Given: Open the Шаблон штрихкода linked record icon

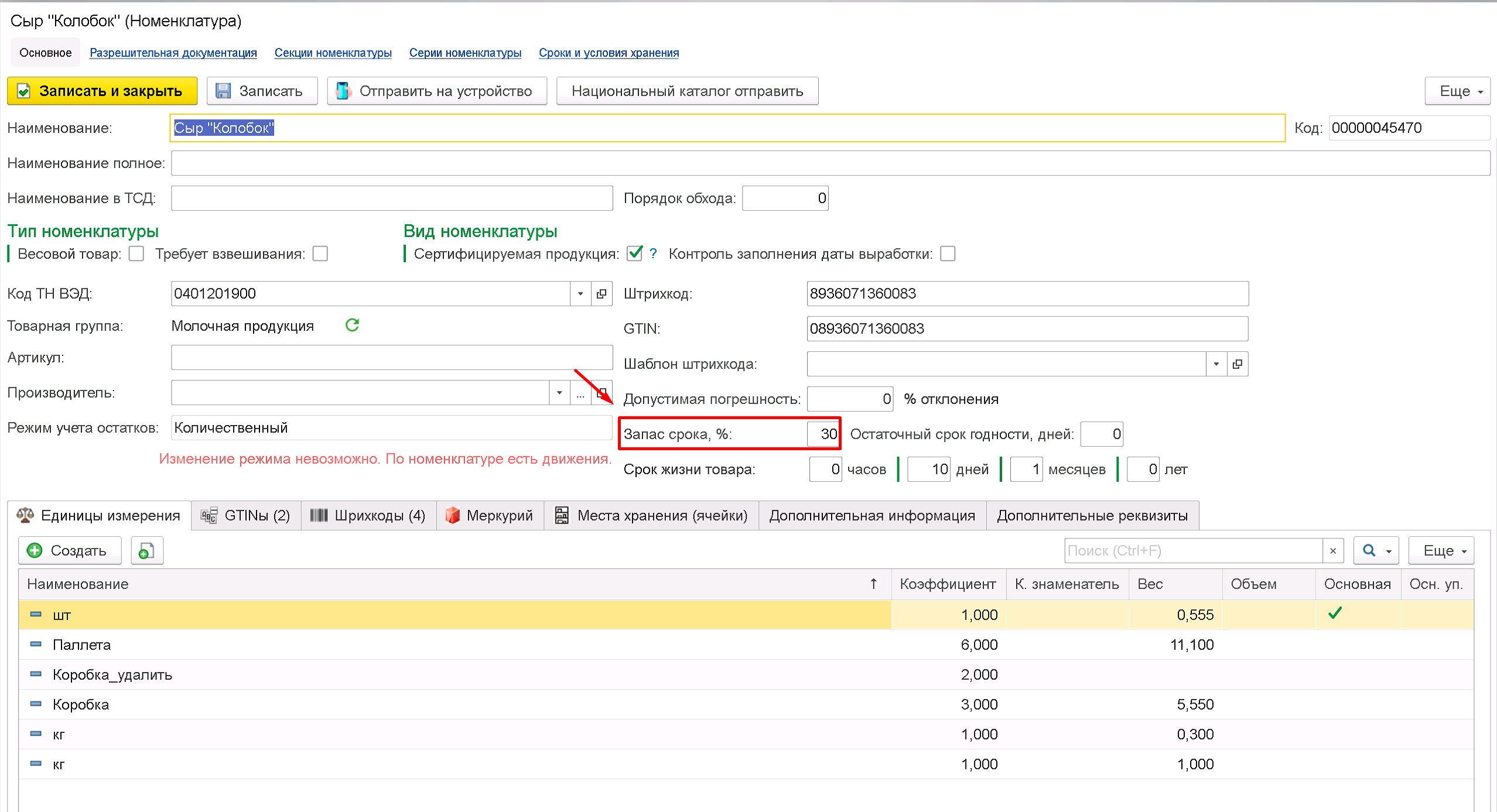Looking at the screenshot, I should [x=1238, y=364].
